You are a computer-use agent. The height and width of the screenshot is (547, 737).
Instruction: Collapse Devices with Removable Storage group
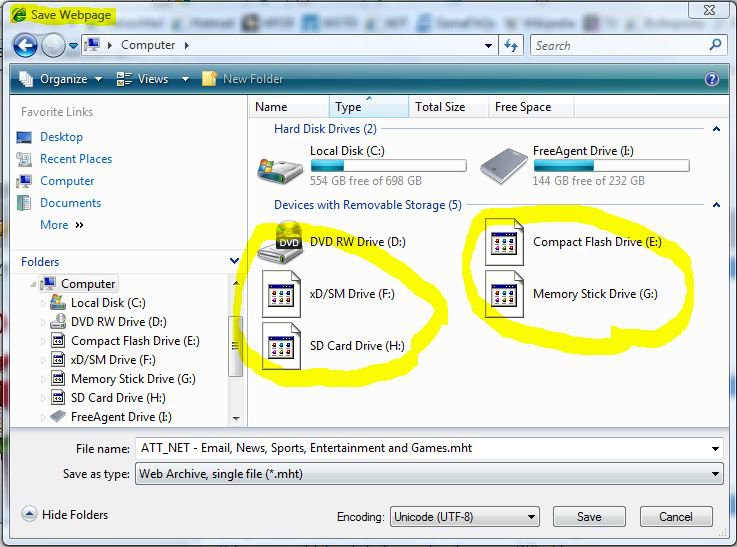(716, 204)
